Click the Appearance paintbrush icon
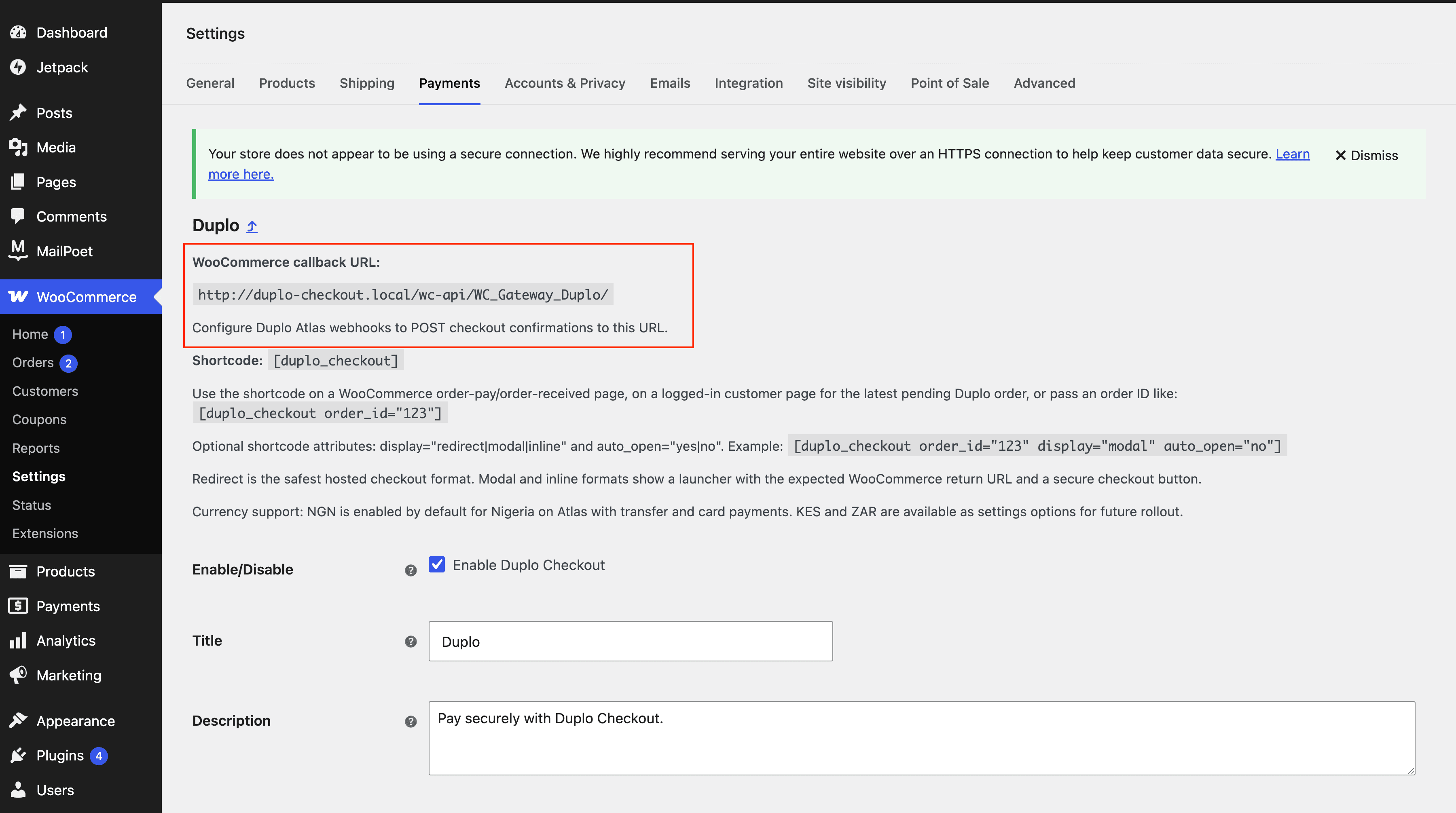 click(18, 720)
